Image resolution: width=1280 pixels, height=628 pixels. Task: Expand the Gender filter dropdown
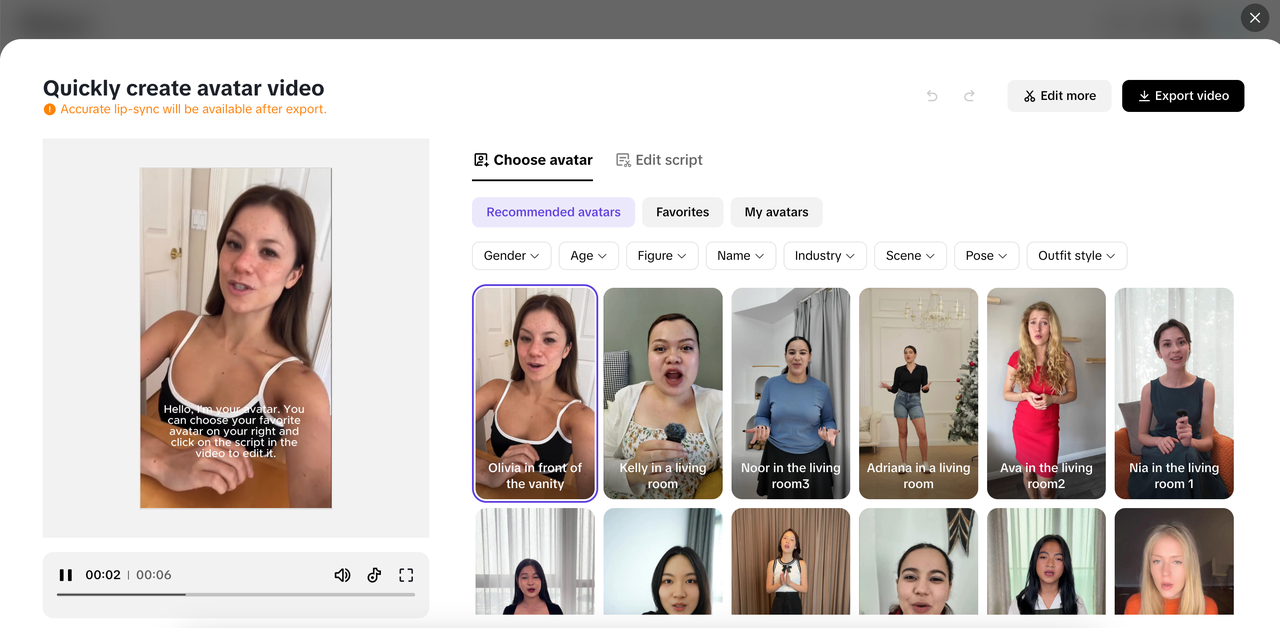coord(511,256)
